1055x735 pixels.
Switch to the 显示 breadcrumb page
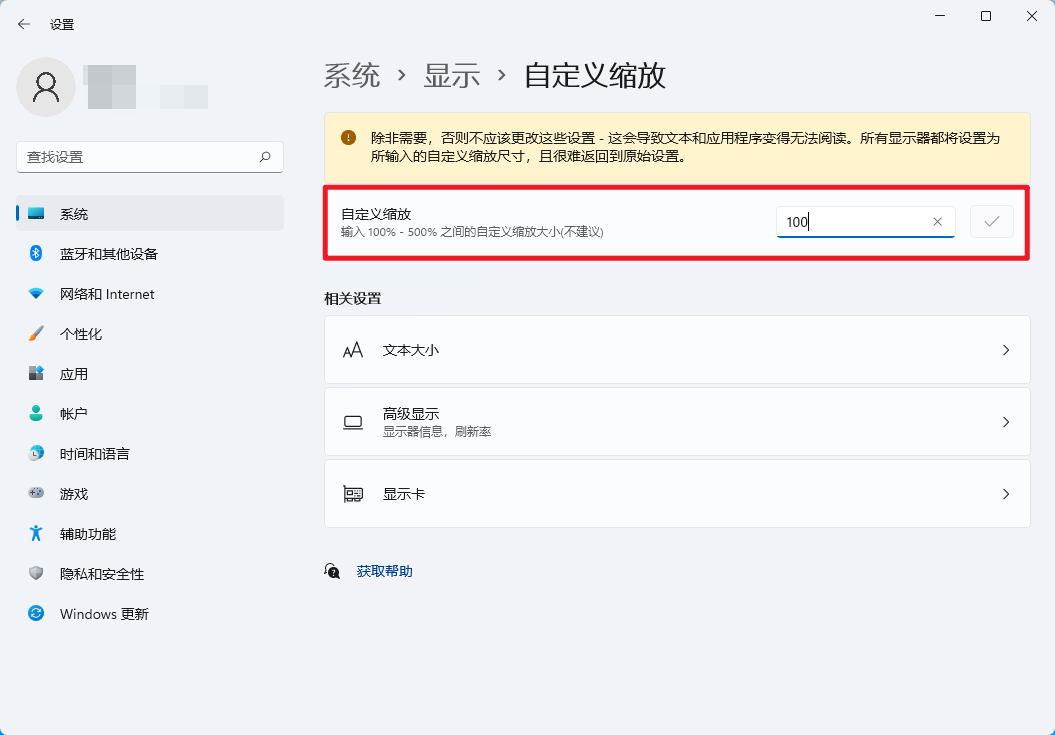pyautogui.click(x=454, y=75)
